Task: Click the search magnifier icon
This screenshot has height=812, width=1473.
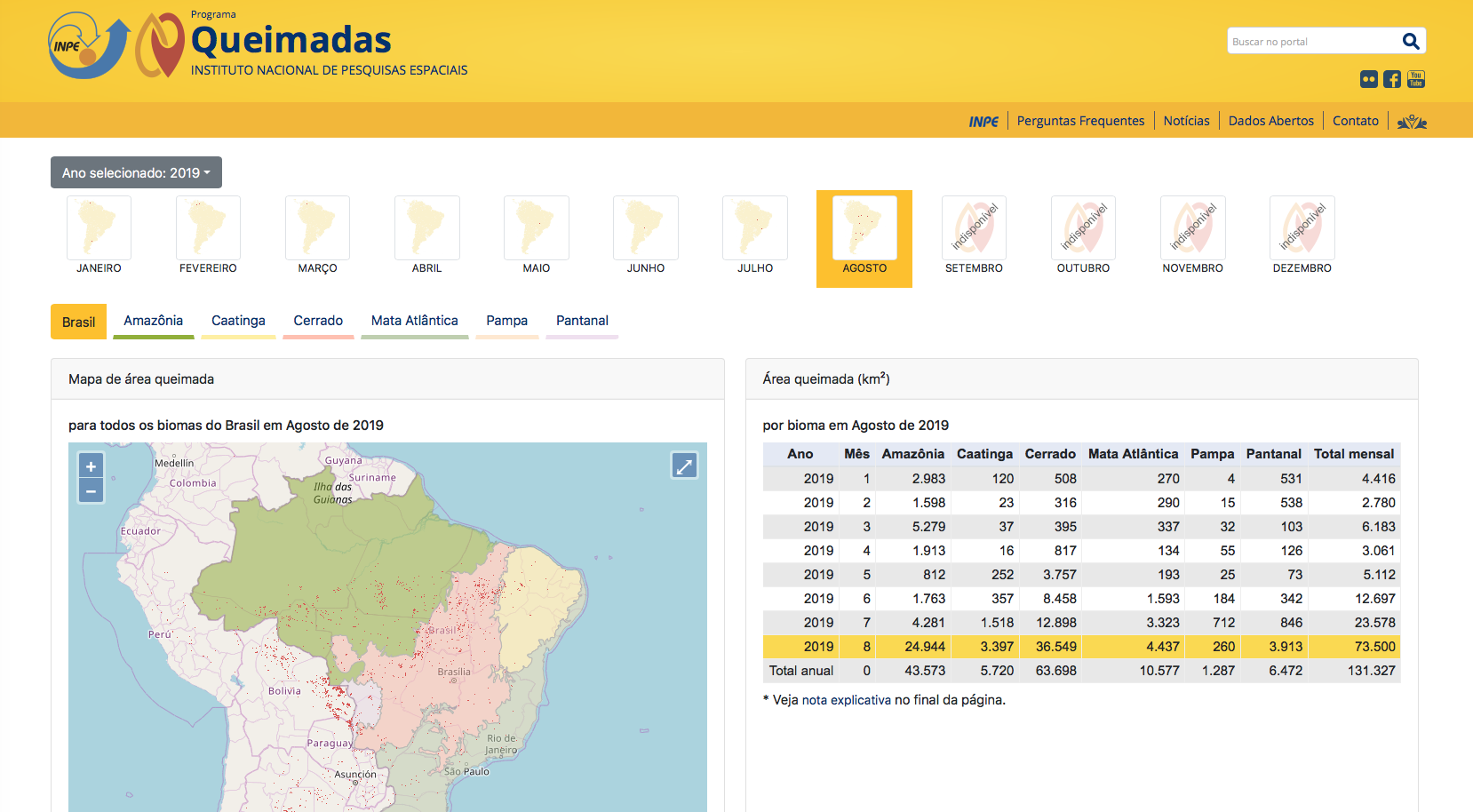Action: tap(1410, 41)
